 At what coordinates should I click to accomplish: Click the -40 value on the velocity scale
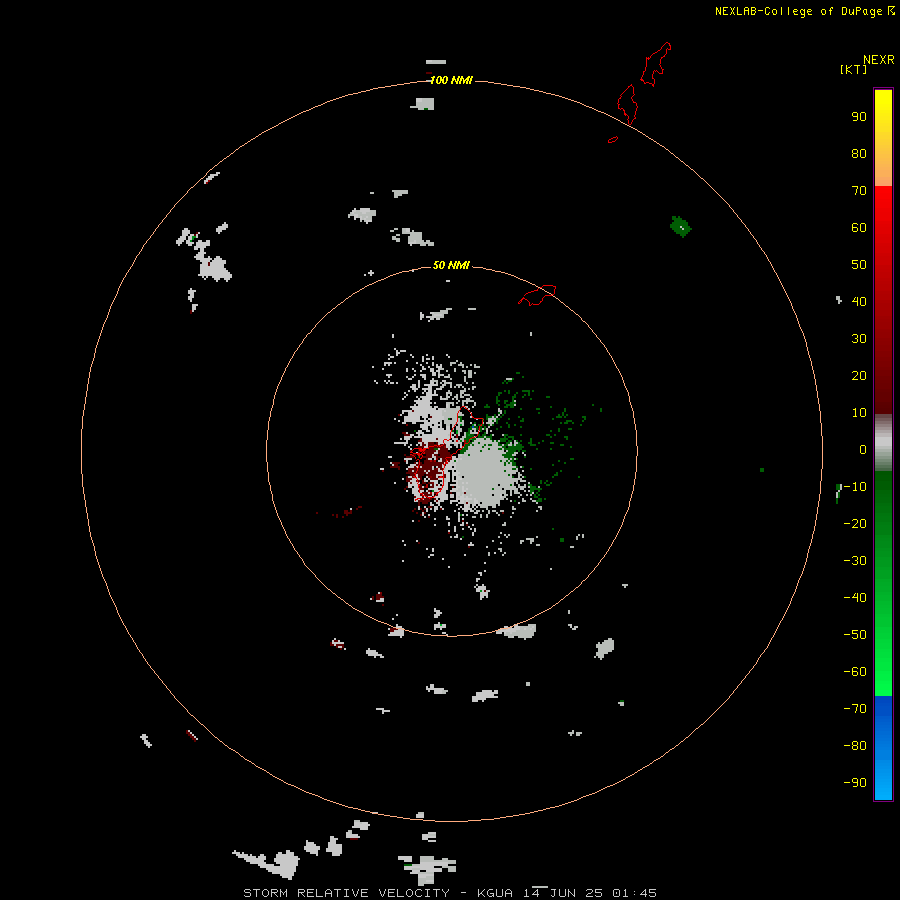click(x=855, y=598)
